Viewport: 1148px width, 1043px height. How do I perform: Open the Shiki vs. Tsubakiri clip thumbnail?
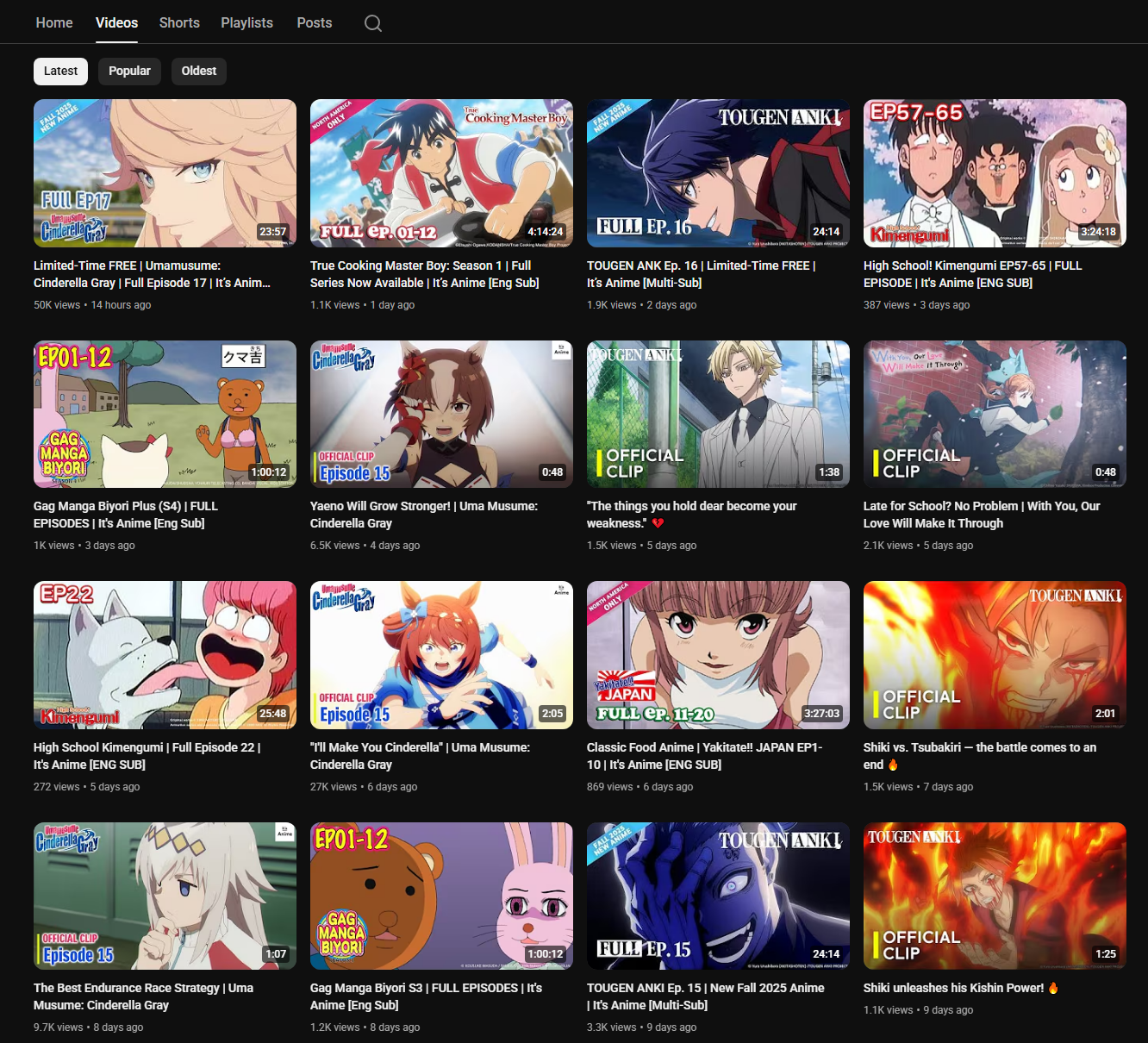tap(995, 655)
